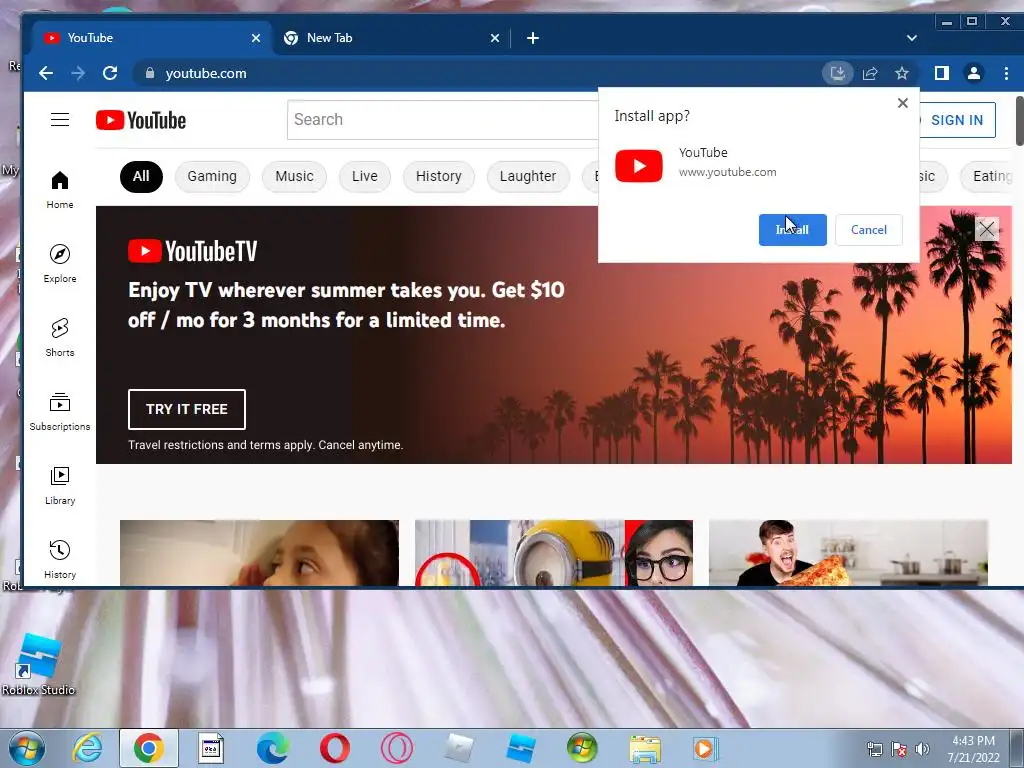Dismiss the YouTube TV banner with X
The width and height of the screenshot is (1024, 768).
click(987, 229)
